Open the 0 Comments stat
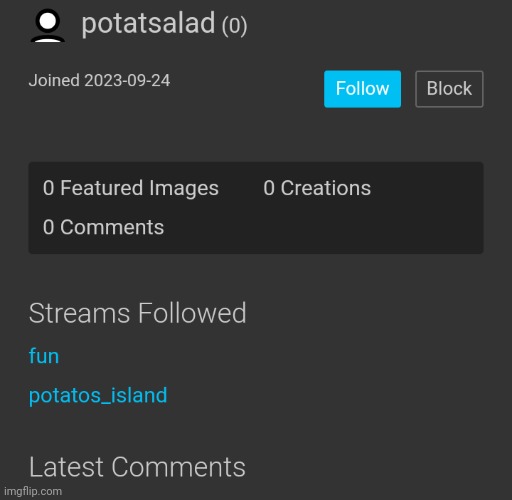Image resolution: width=512 pixels, height=500 pixels. (x=103, y=227)
